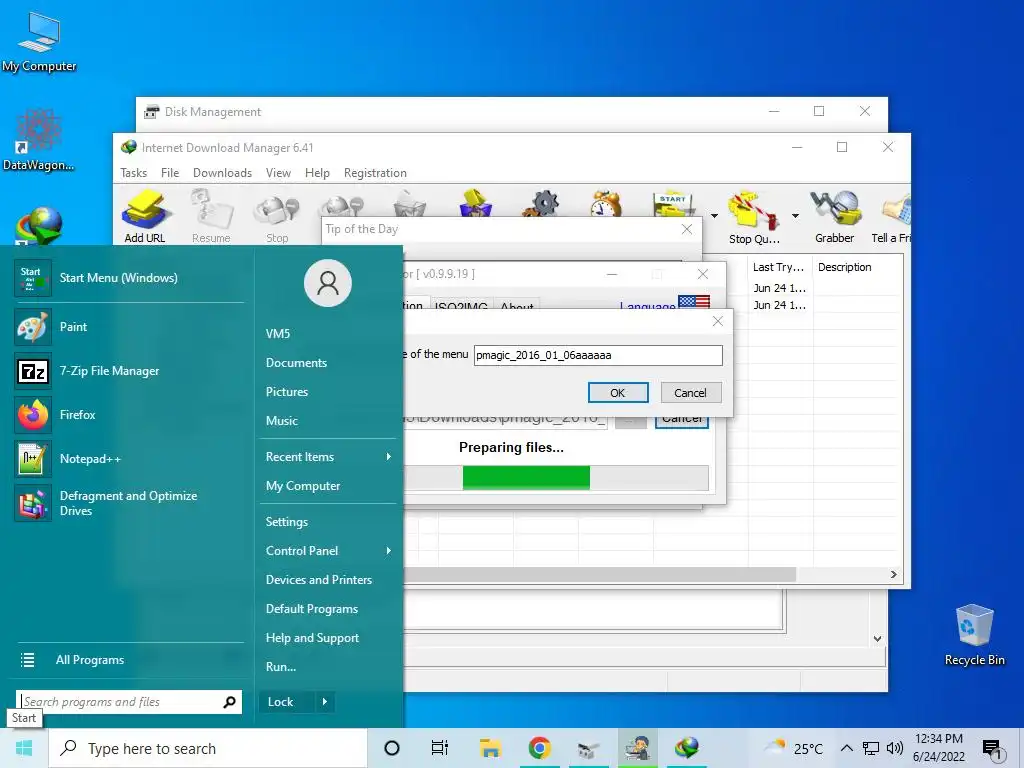Image resolution: width=1024 pixels, height=768 pixels.
Task: Click the Description column header in IDM
Action: tap(857, 267)
